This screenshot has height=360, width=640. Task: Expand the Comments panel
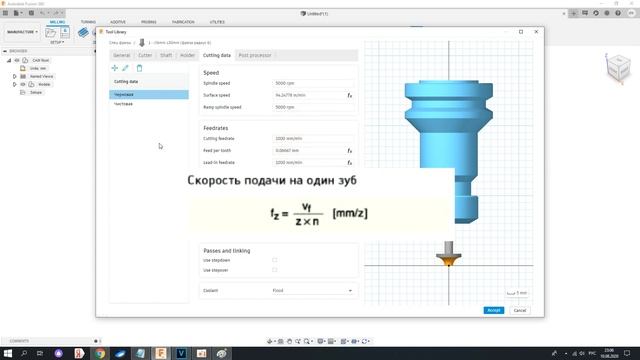(96, 341)
